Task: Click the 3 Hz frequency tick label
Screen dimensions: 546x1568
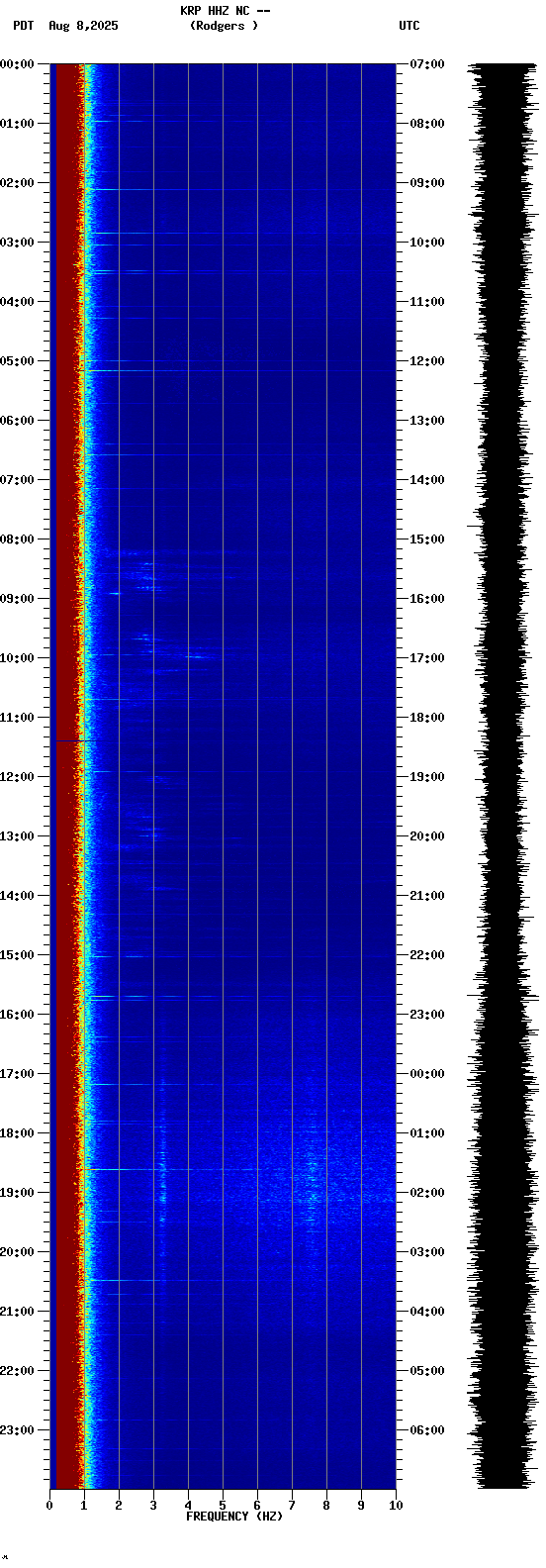Action: click(x=153, y=1506)
